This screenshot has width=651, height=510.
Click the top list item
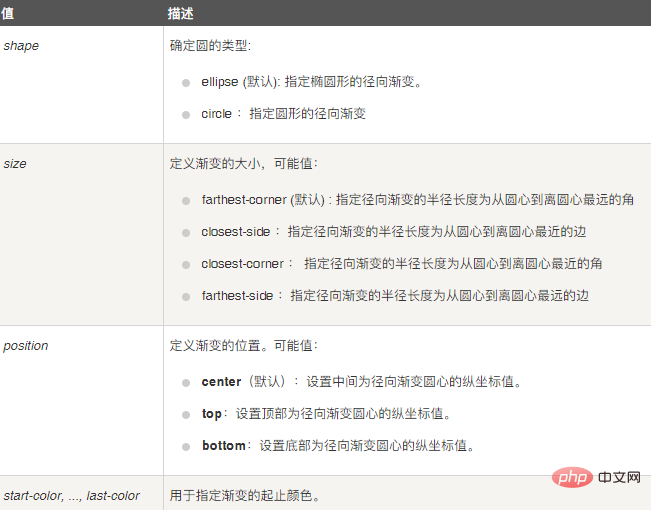point(326,414)
